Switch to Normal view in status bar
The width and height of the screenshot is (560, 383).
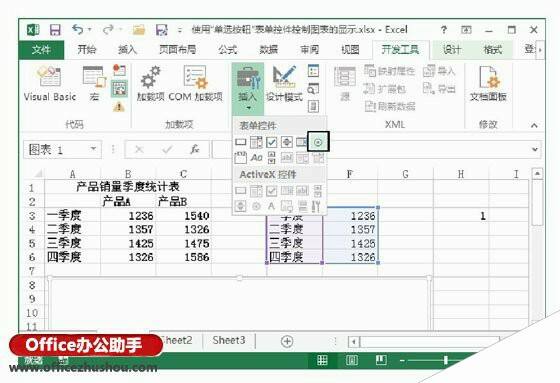tap(322, 360)
